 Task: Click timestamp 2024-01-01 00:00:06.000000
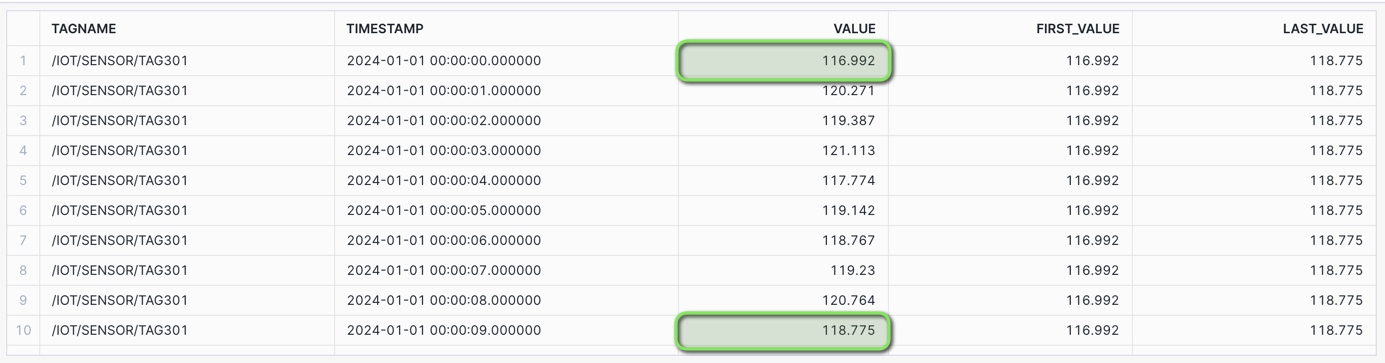pyautogui.click(x=444, y=241)
